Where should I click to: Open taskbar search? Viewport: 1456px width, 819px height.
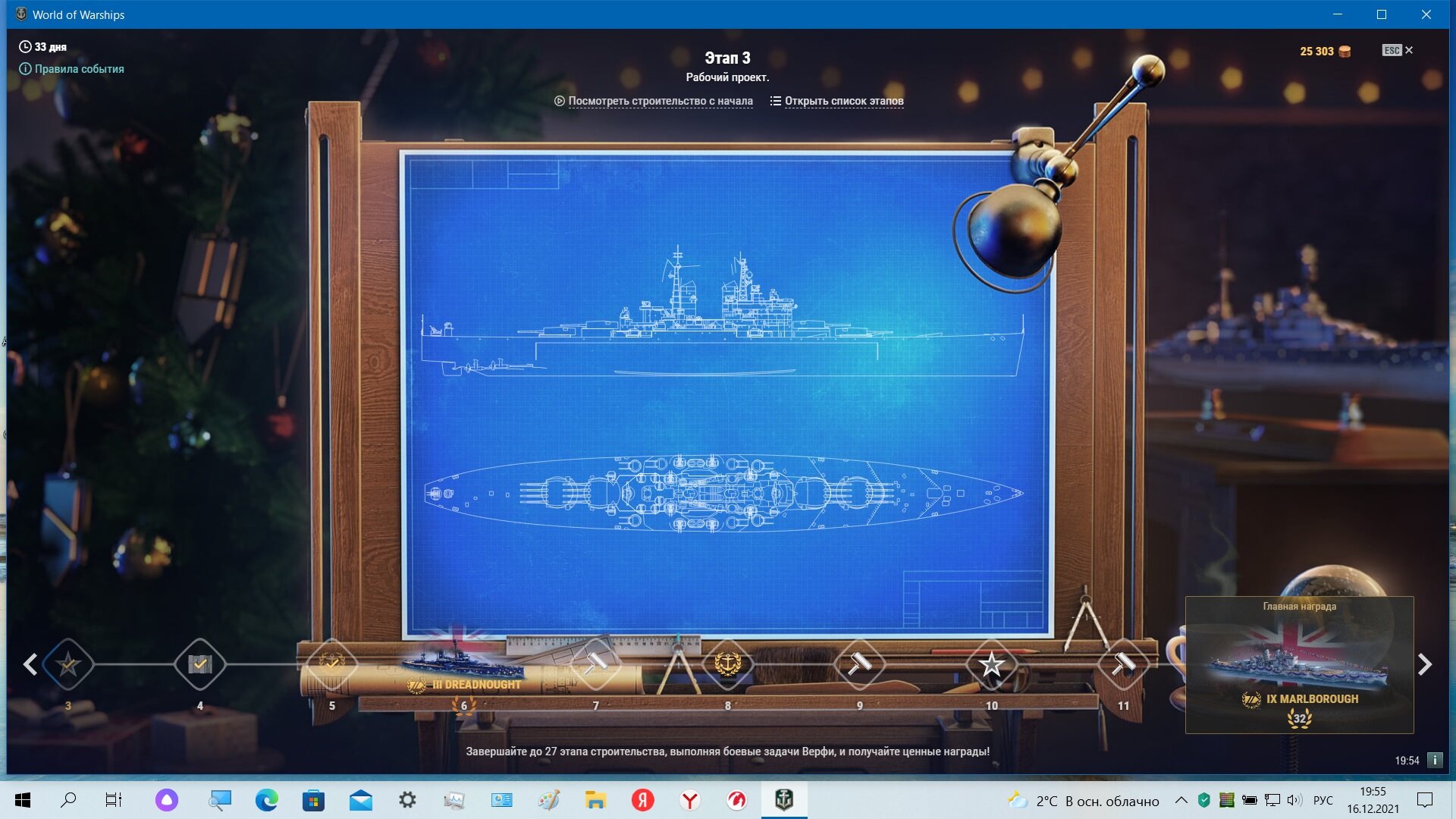click(x=68, y=800)
